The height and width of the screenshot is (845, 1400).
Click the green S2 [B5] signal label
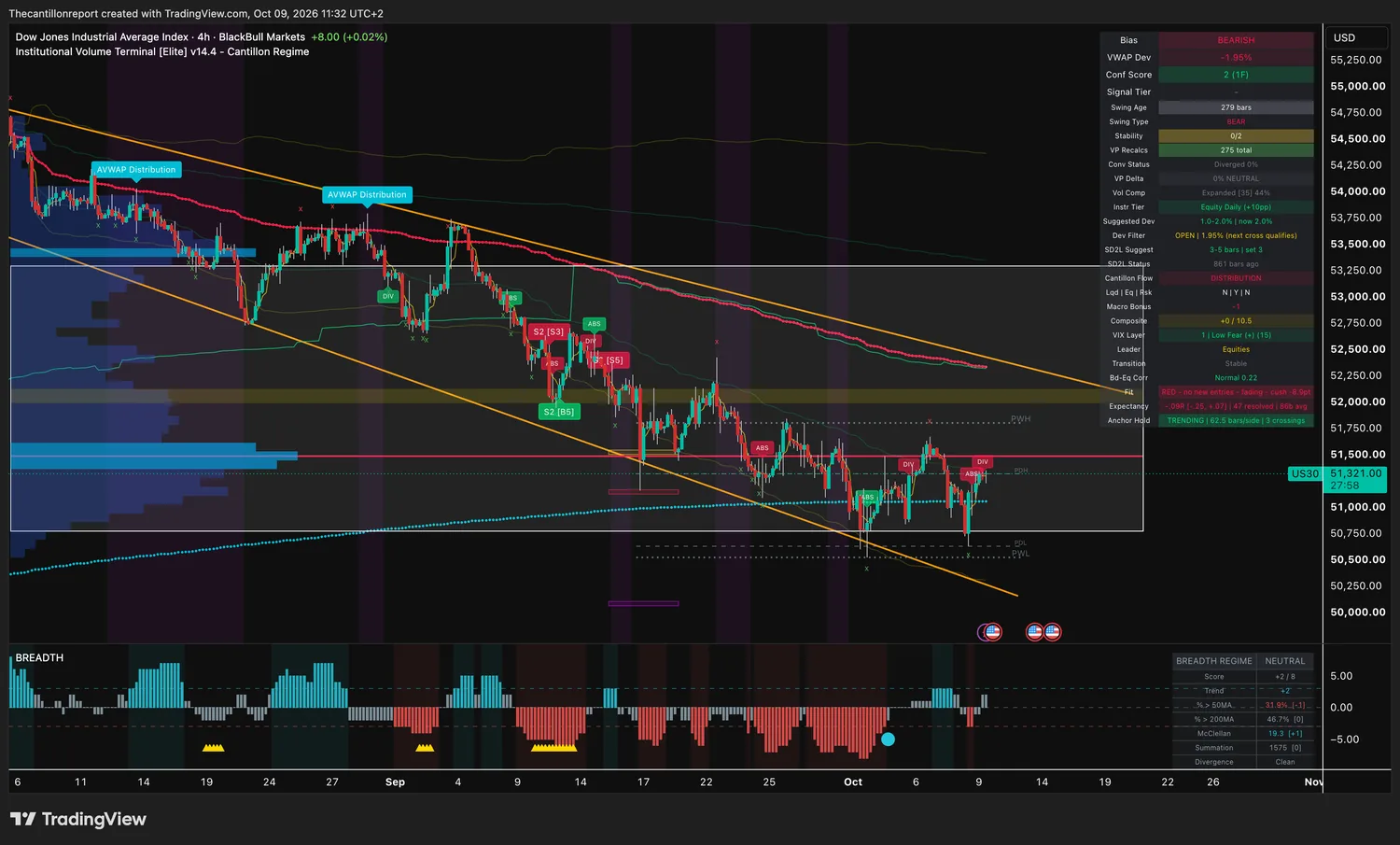(x=559, y=412)
